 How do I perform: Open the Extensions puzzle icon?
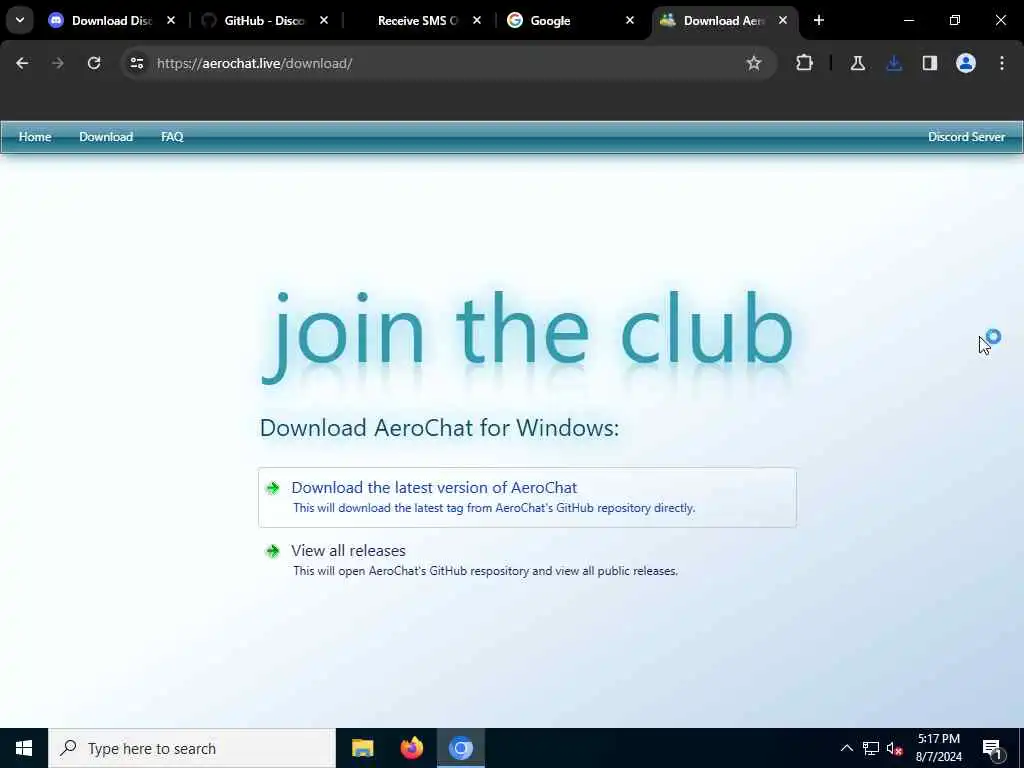(x=805, y=63)
